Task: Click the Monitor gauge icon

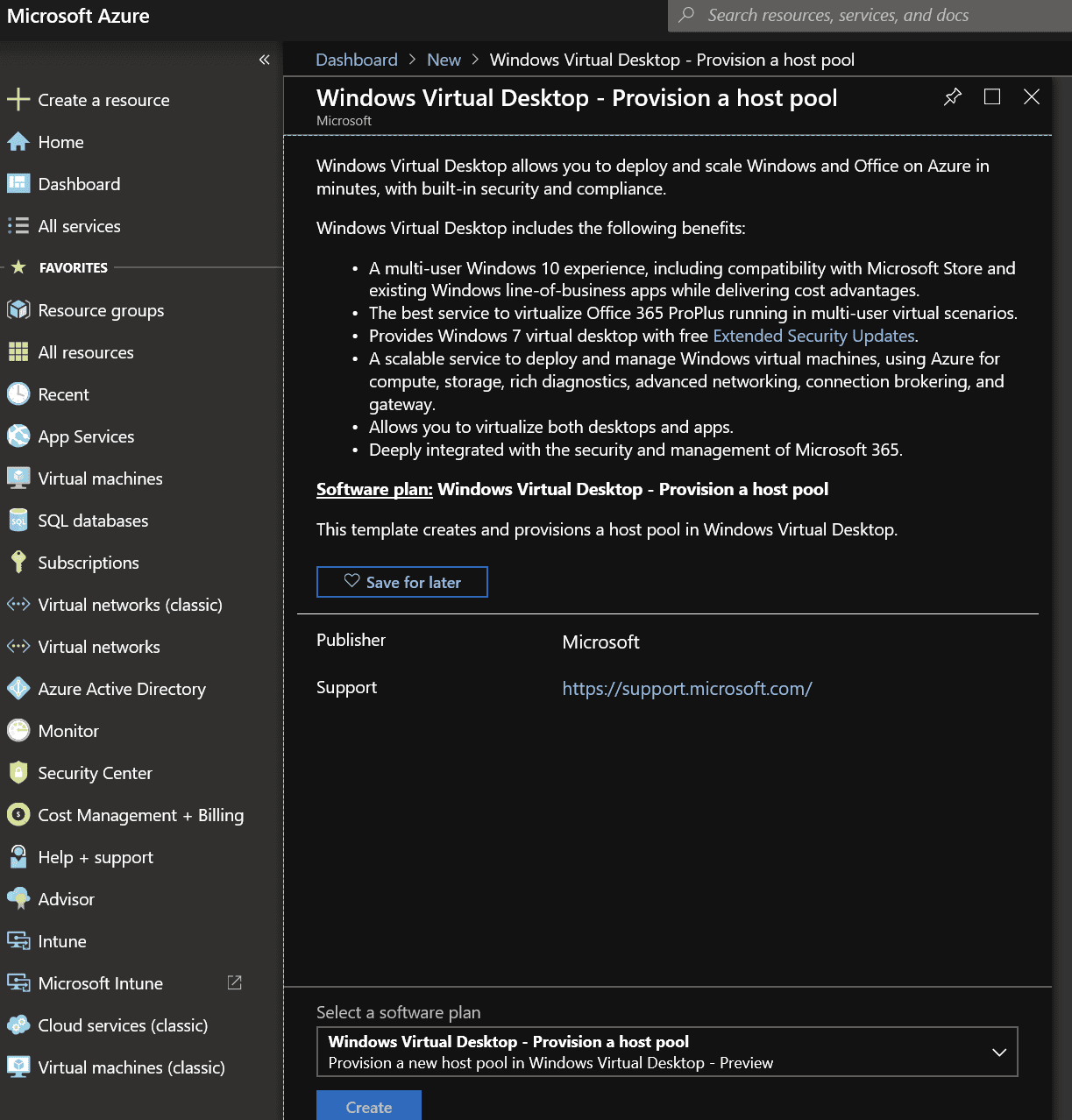Action: (x=18, y=730)
